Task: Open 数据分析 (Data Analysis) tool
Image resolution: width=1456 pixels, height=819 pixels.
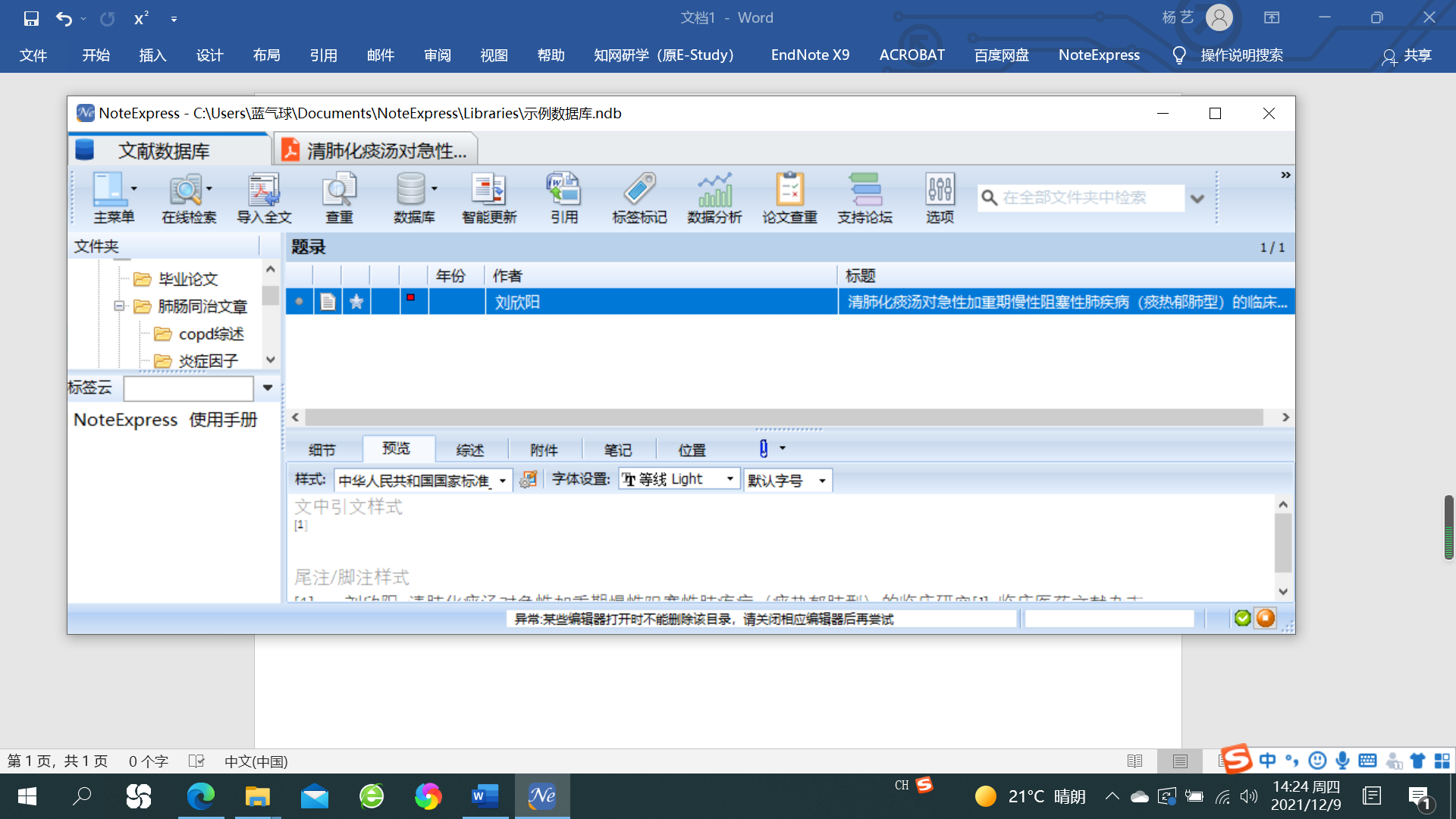Action: tap(714, 196)
